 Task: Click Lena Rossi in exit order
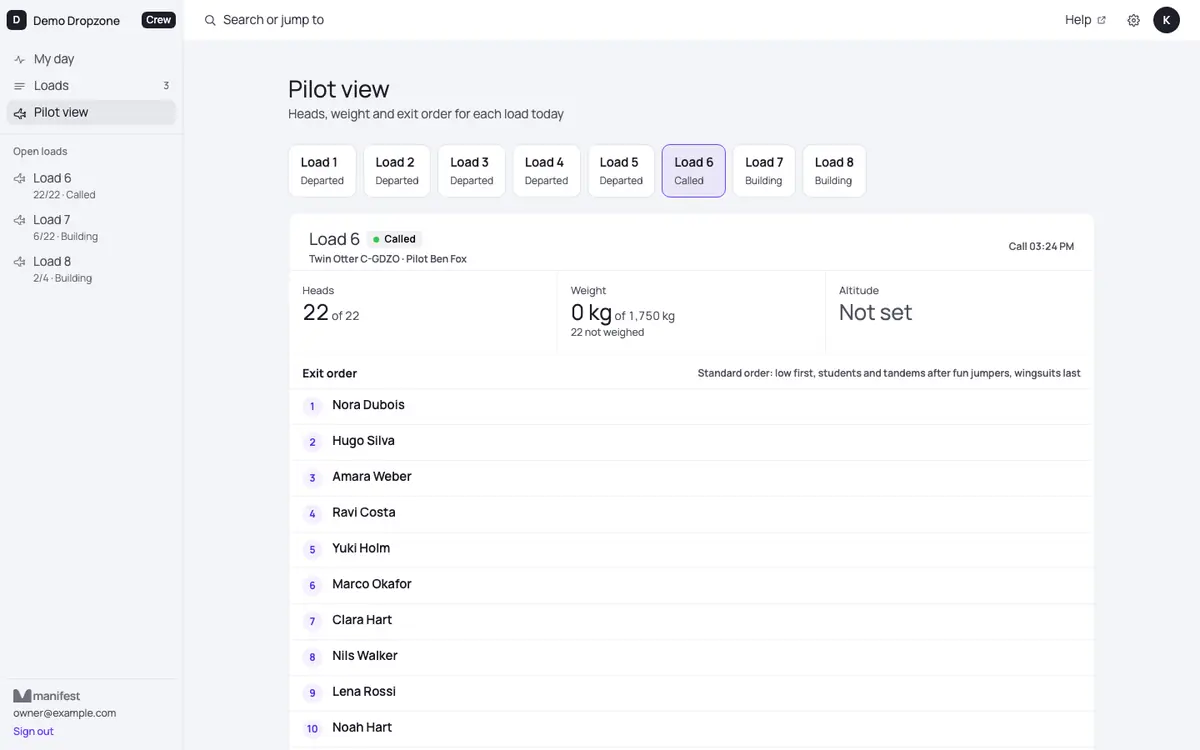click(x=364, y=692)
